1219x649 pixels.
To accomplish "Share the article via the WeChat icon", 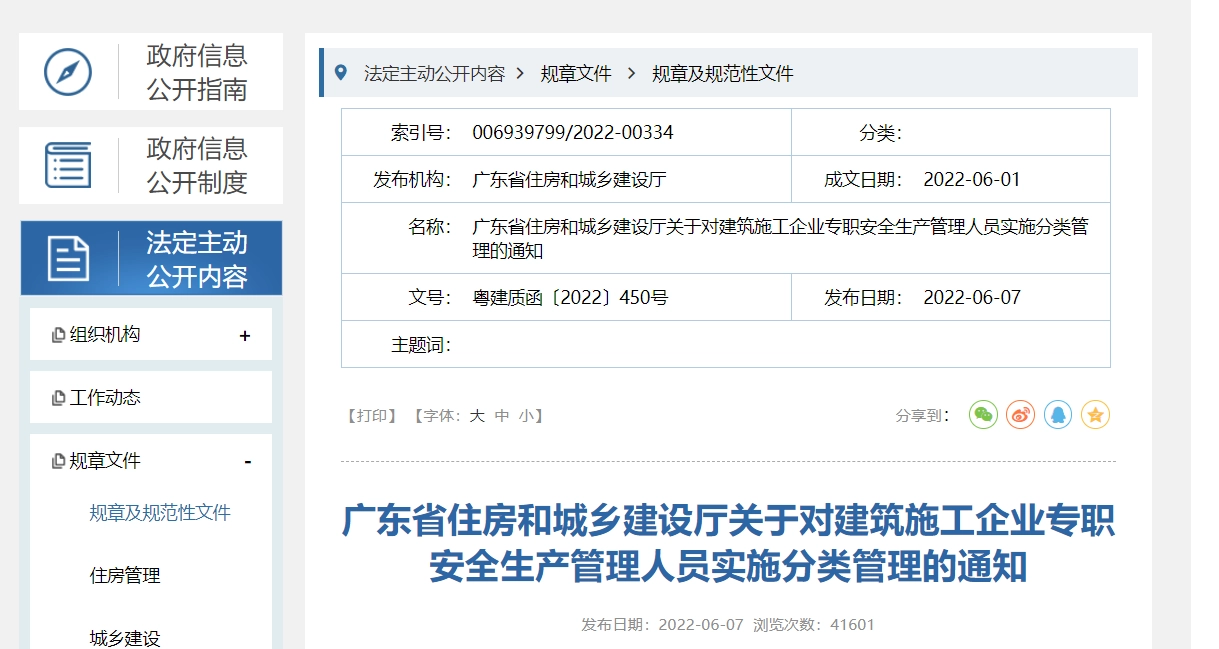I will point(982,414).
